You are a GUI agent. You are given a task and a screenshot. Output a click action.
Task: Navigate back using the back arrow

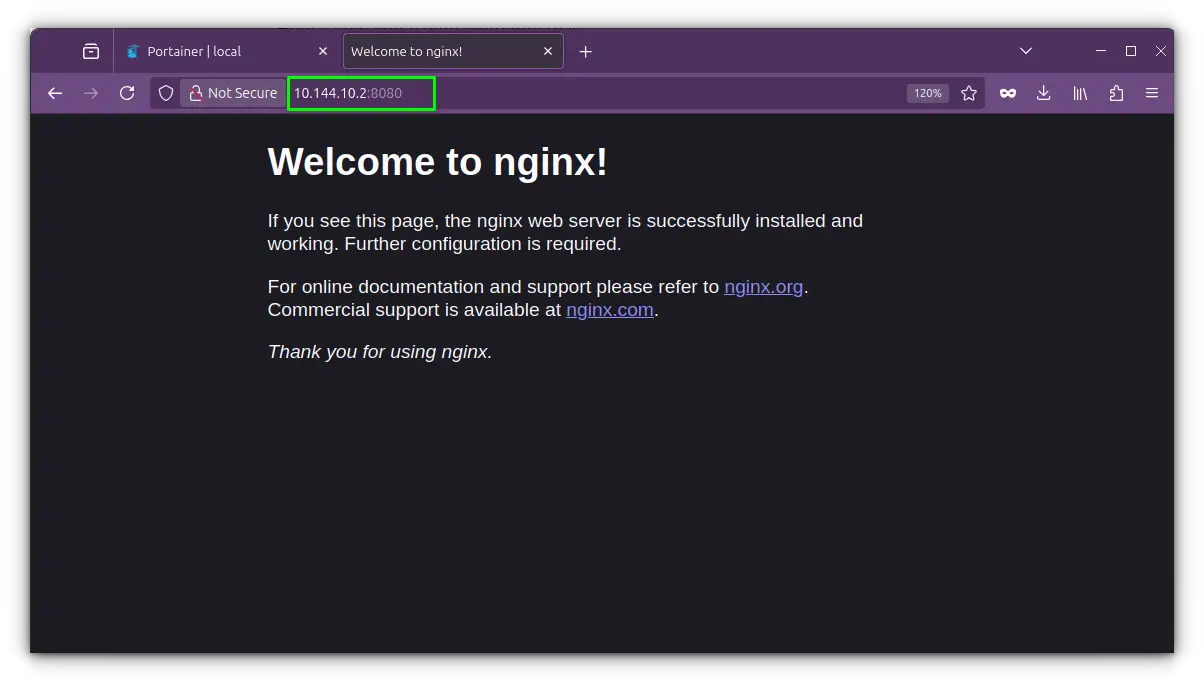pos(55,93)
